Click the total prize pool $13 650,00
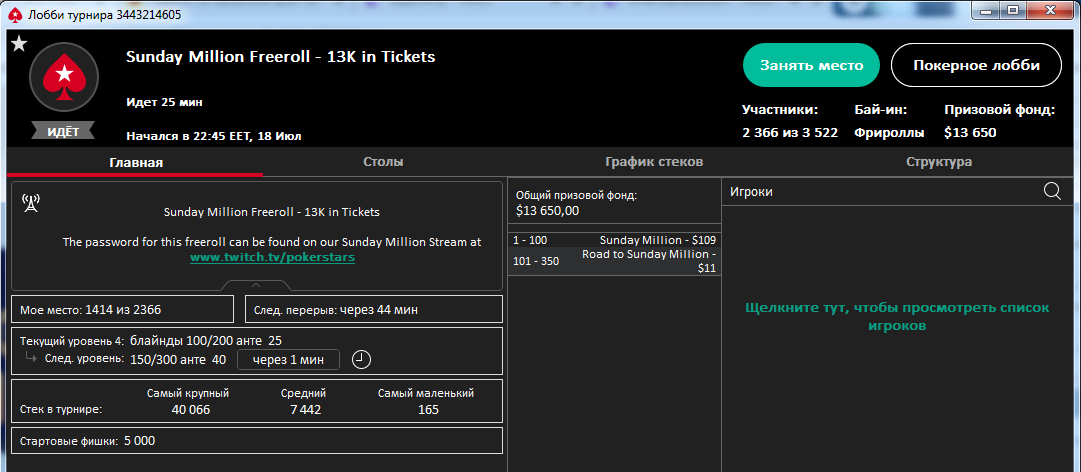 548,211
